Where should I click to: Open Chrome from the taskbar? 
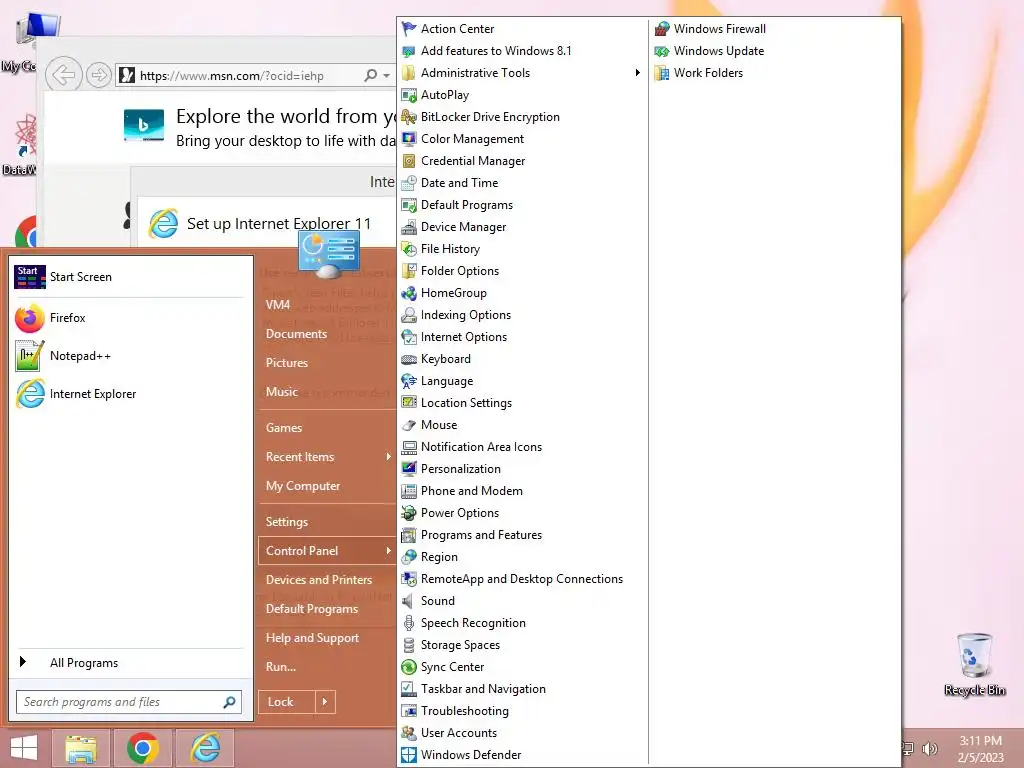143,748
